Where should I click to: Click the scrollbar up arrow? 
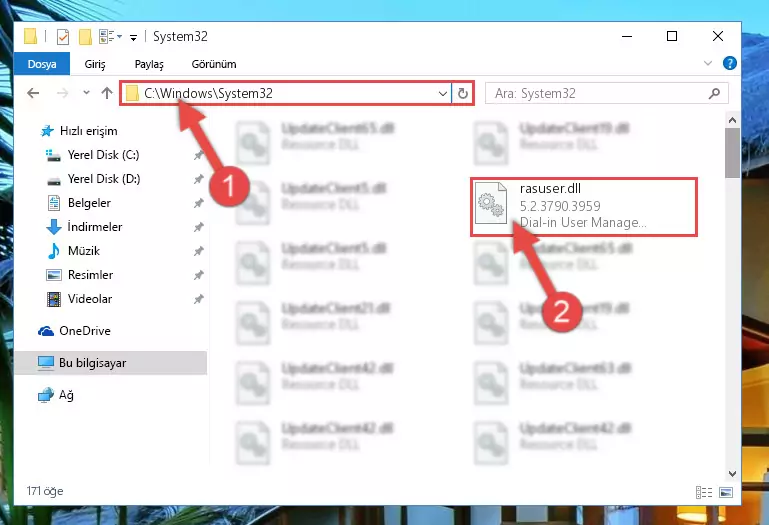click(x=732, y=120)
